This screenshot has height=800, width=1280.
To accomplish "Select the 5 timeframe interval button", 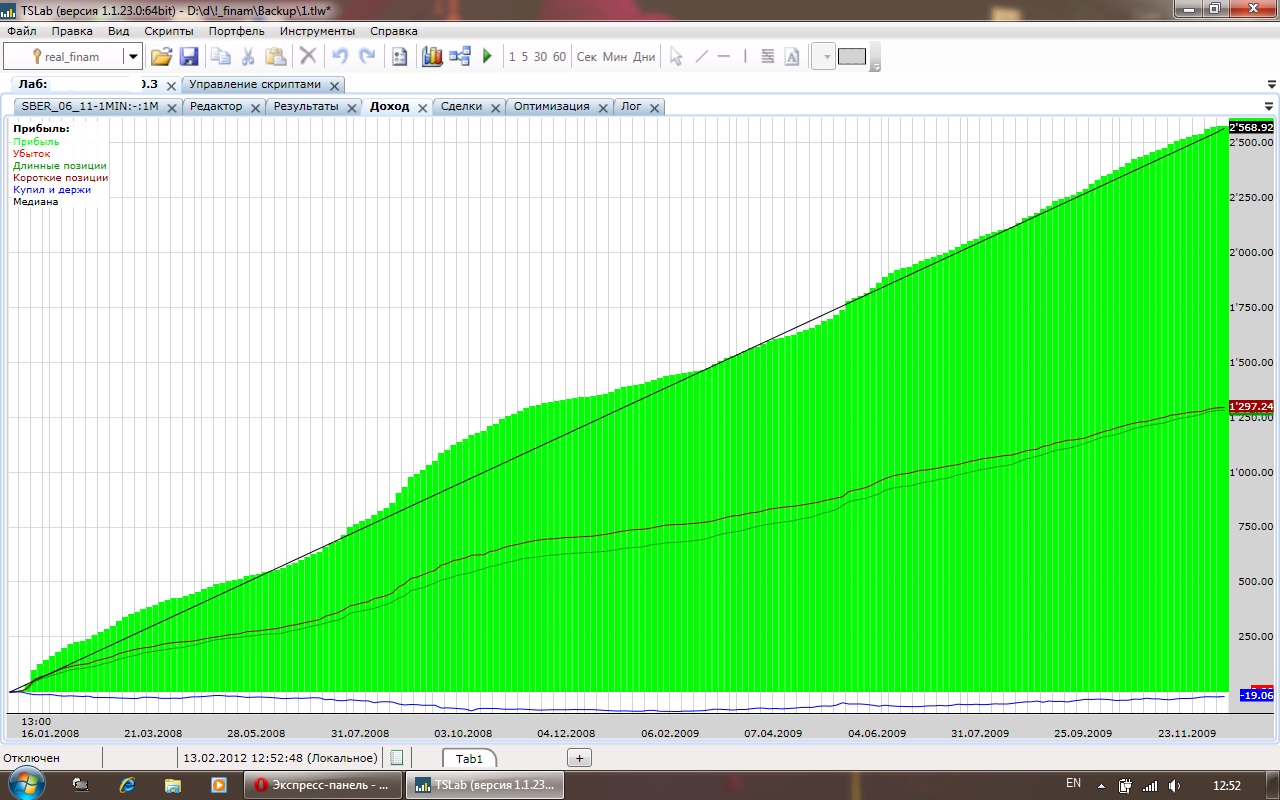I will click(525, 57).
